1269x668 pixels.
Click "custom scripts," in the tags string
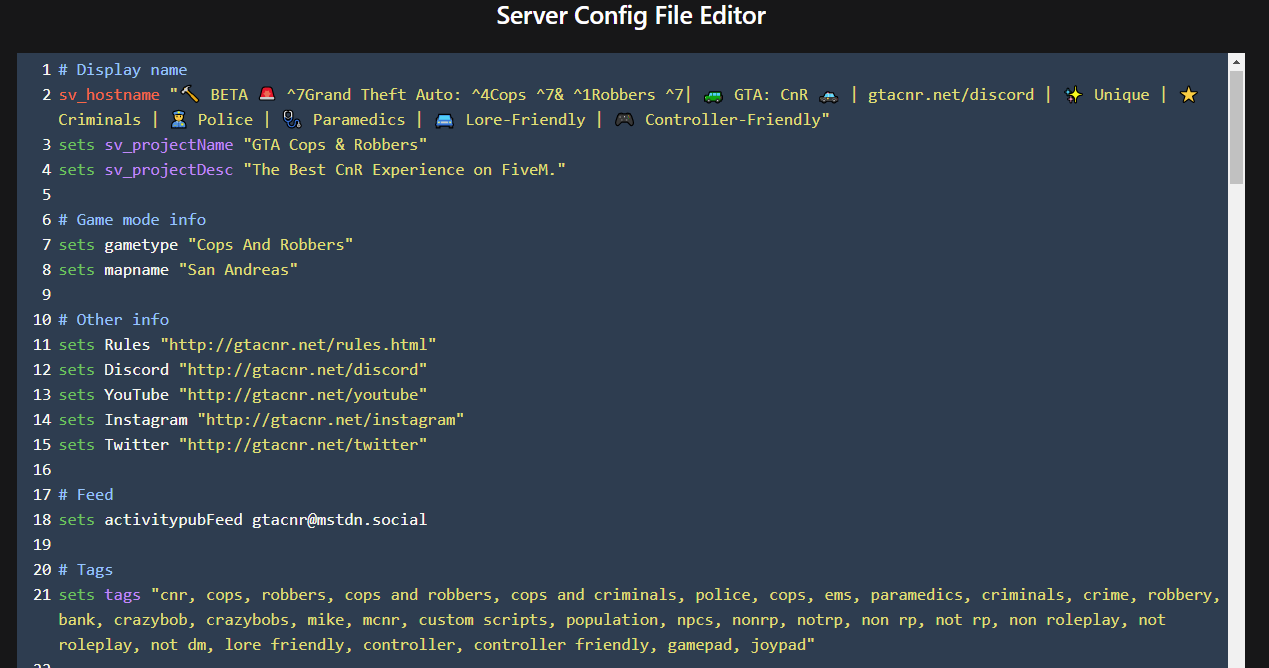[x=487, y=620]
